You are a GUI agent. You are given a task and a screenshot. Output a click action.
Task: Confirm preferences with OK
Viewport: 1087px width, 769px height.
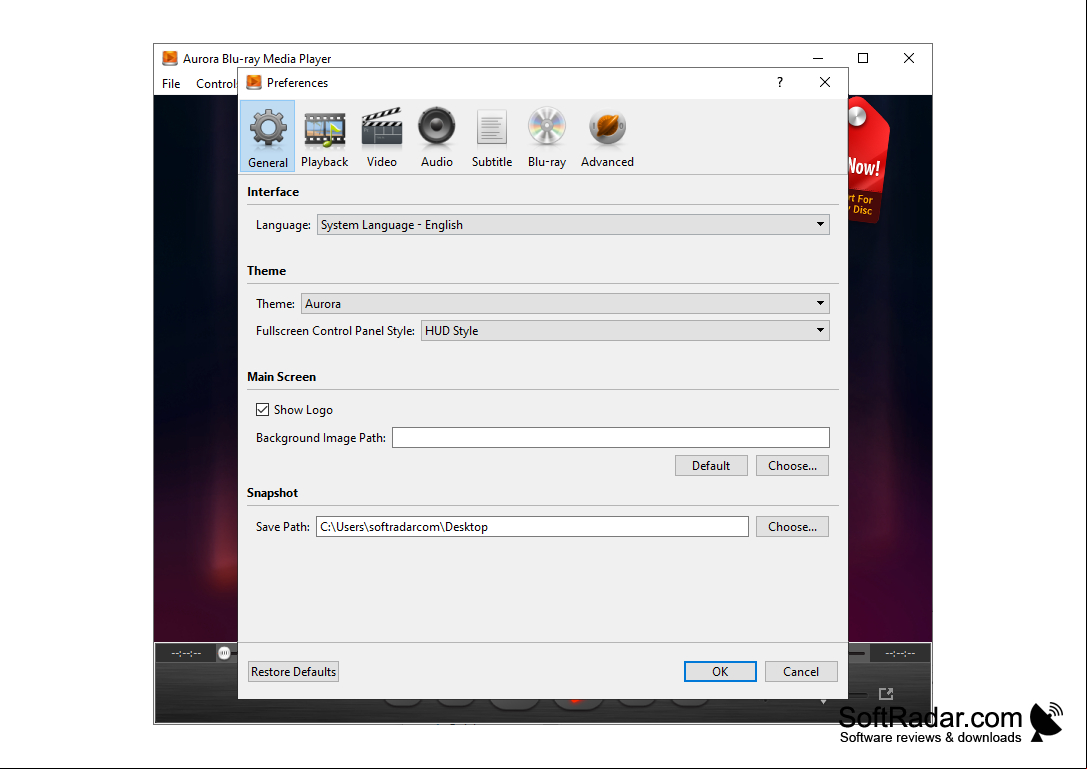click(720, 672)
